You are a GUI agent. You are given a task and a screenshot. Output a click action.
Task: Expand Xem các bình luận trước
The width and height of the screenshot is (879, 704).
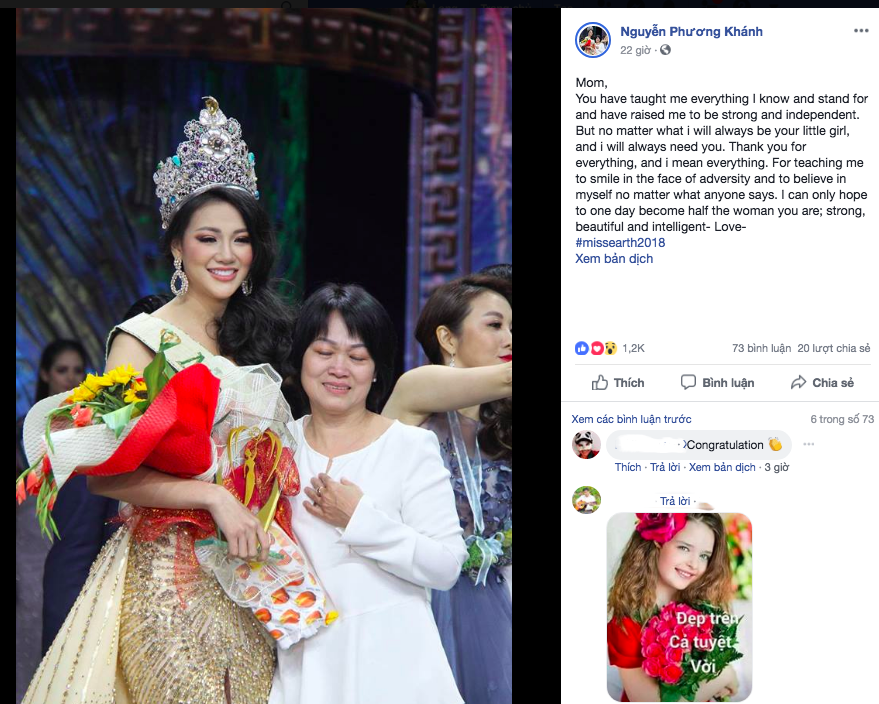(x=631, y=419)
